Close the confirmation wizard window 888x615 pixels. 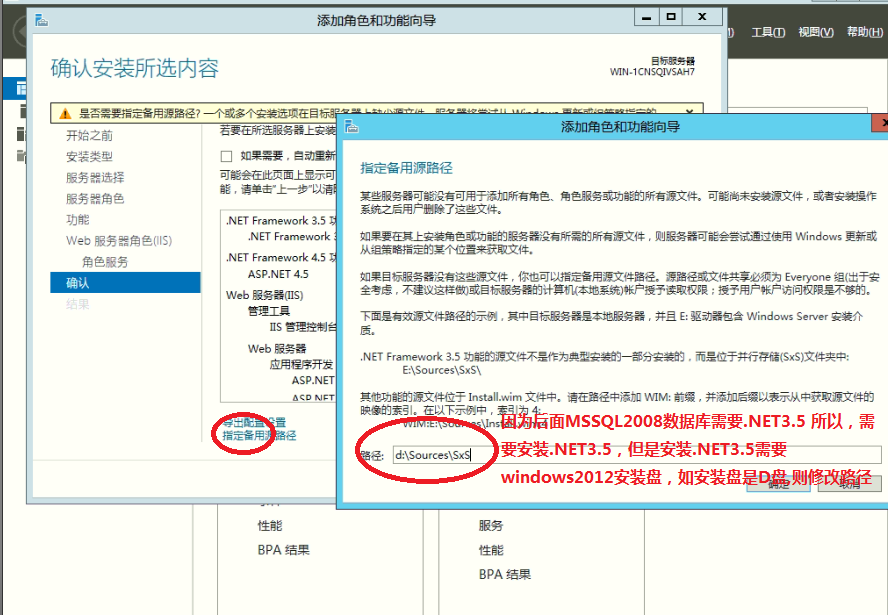[702, 18]
